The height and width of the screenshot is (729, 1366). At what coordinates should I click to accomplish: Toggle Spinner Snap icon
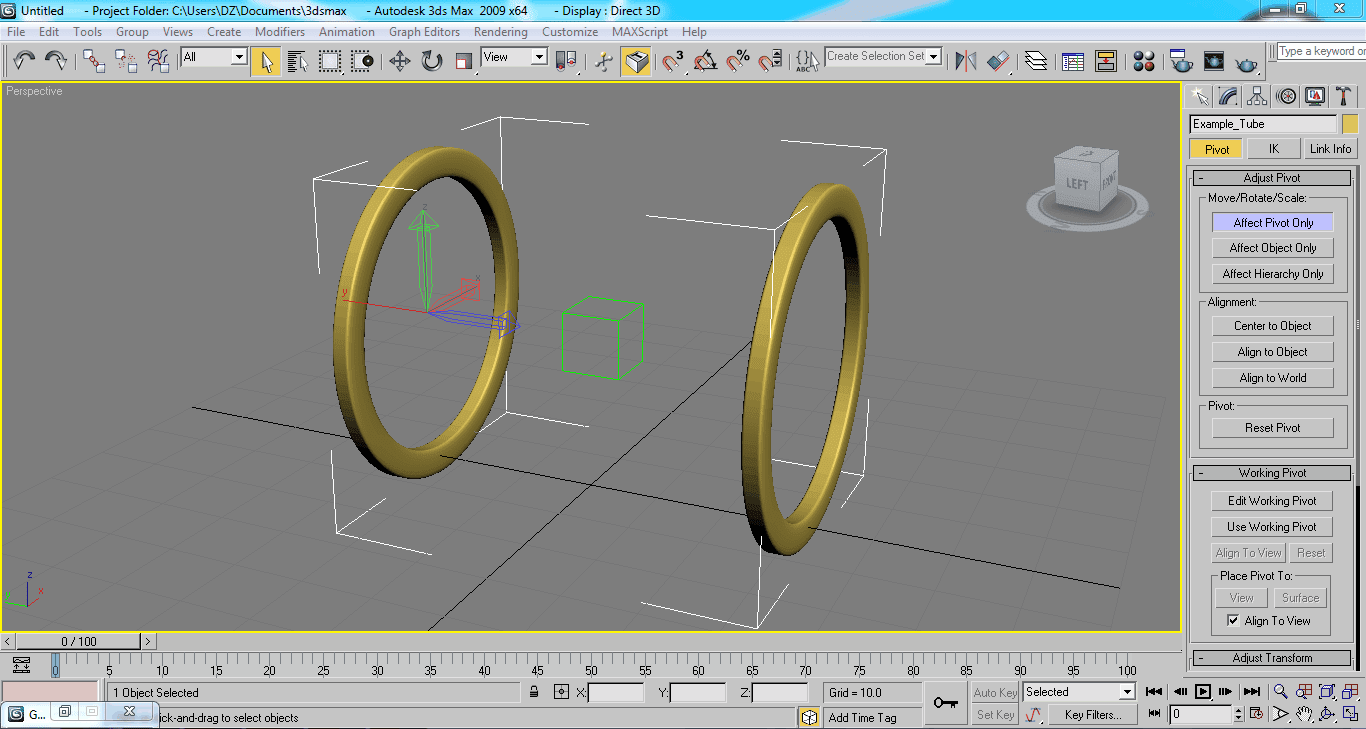coord(770,61)
